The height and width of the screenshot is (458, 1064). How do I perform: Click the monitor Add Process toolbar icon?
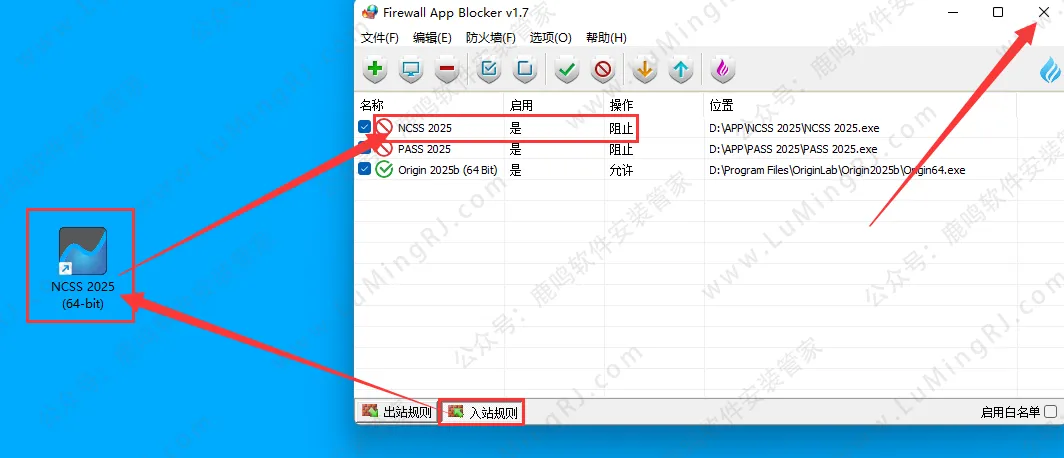pos(411,69)
